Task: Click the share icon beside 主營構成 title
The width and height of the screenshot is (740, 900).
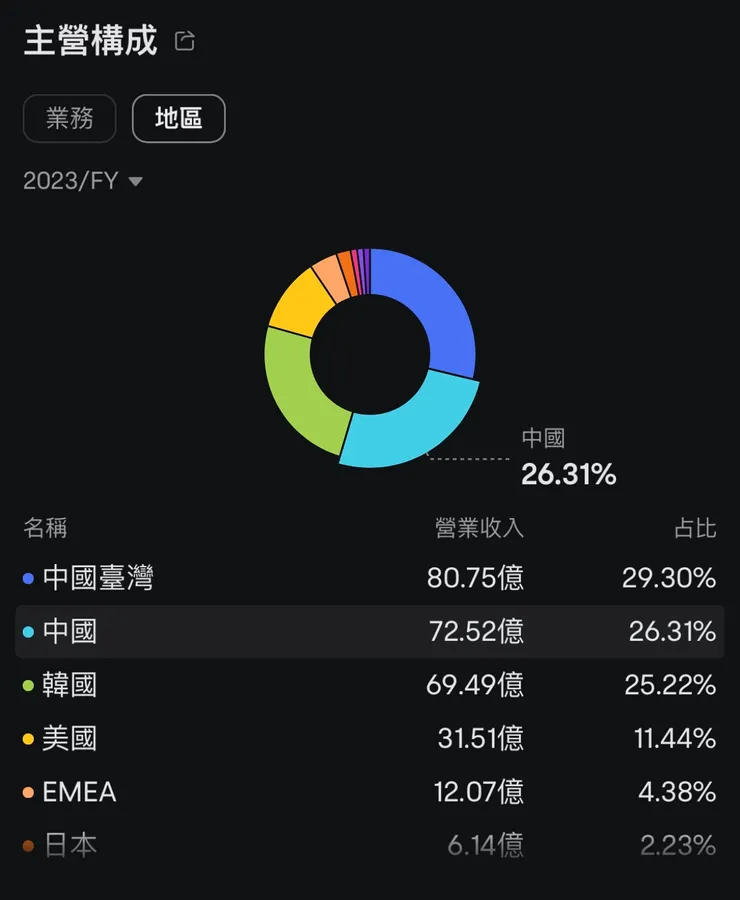Action: tap(184, 41)
